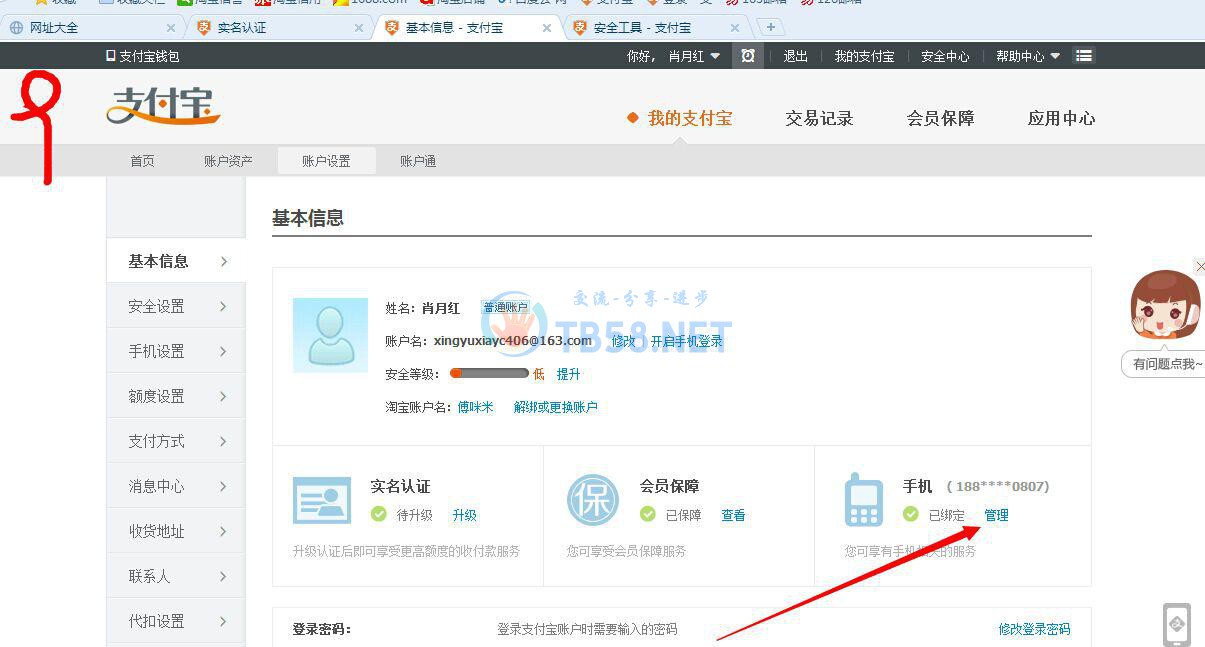
Task: Click the 开启手机登录 link
Action: [x=686, y=341]
